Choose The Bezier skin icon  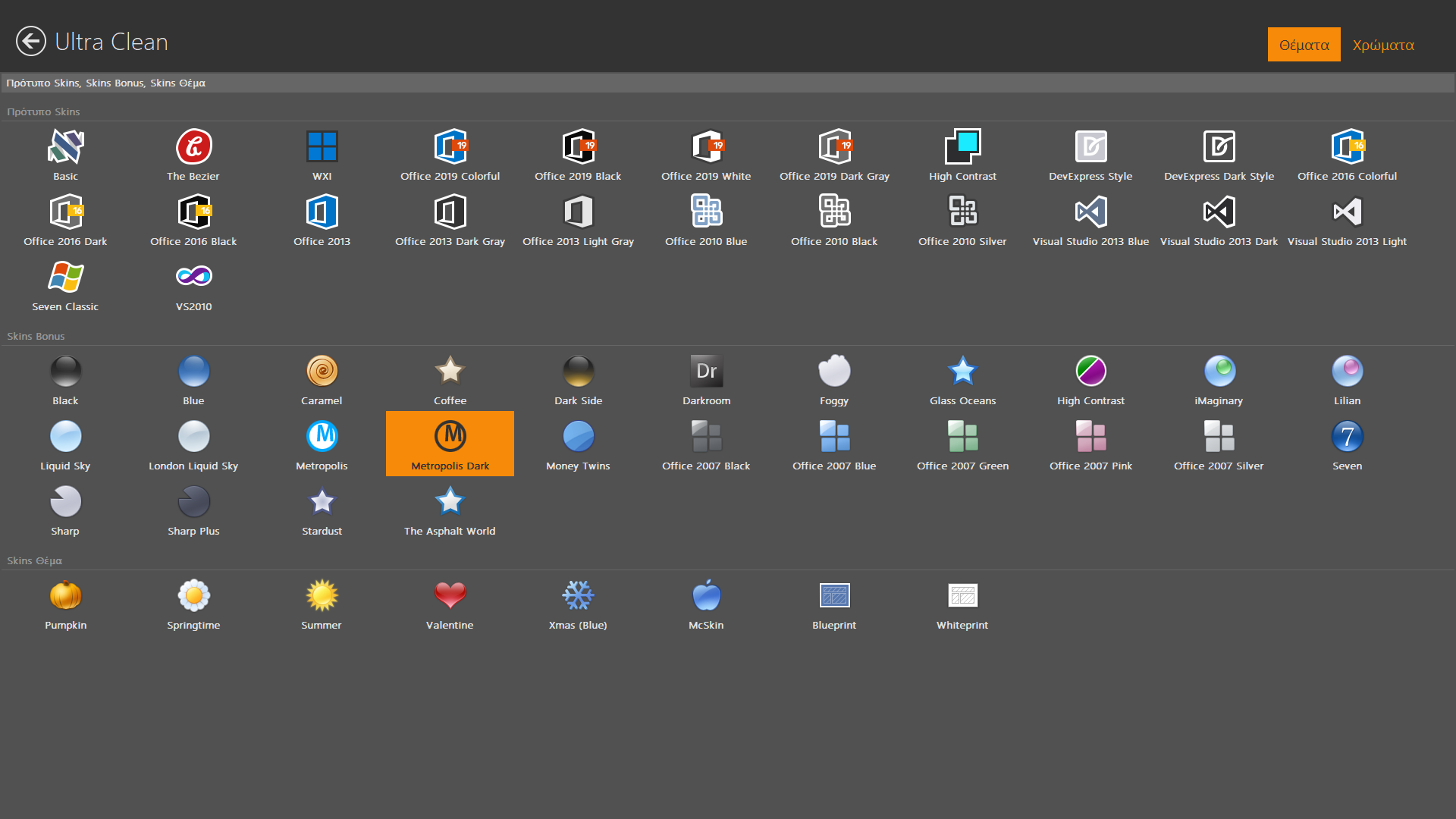[x=193, y=147]
